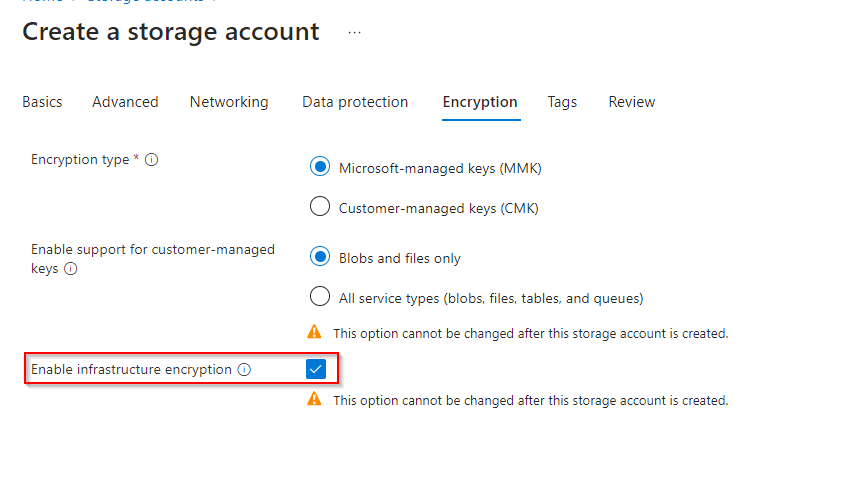Click the warning icon under All service types
This screenshot has height=485, width=852.
point(315,332)
